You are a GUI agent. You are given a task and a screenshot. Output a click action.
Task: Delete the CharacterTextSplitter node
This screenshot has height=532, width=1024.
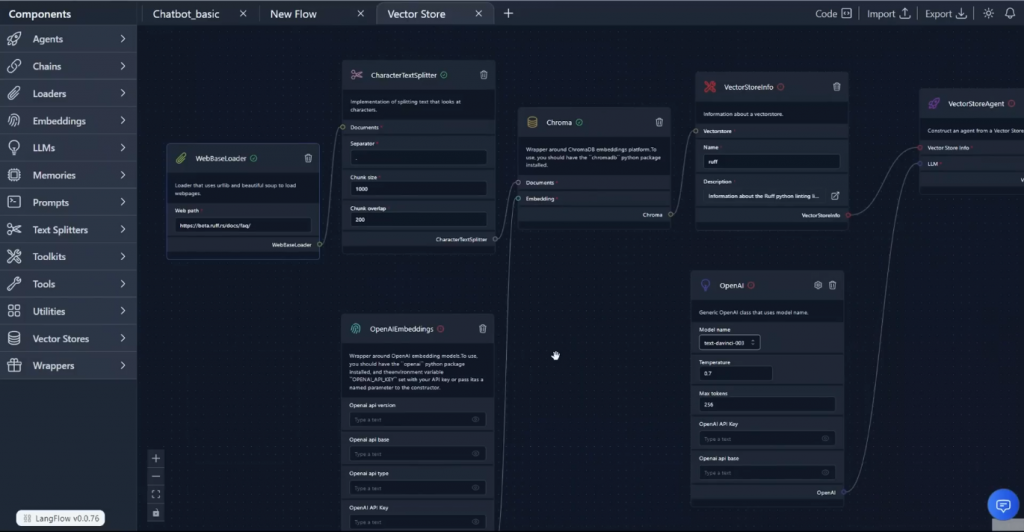[x=484, y=75]
